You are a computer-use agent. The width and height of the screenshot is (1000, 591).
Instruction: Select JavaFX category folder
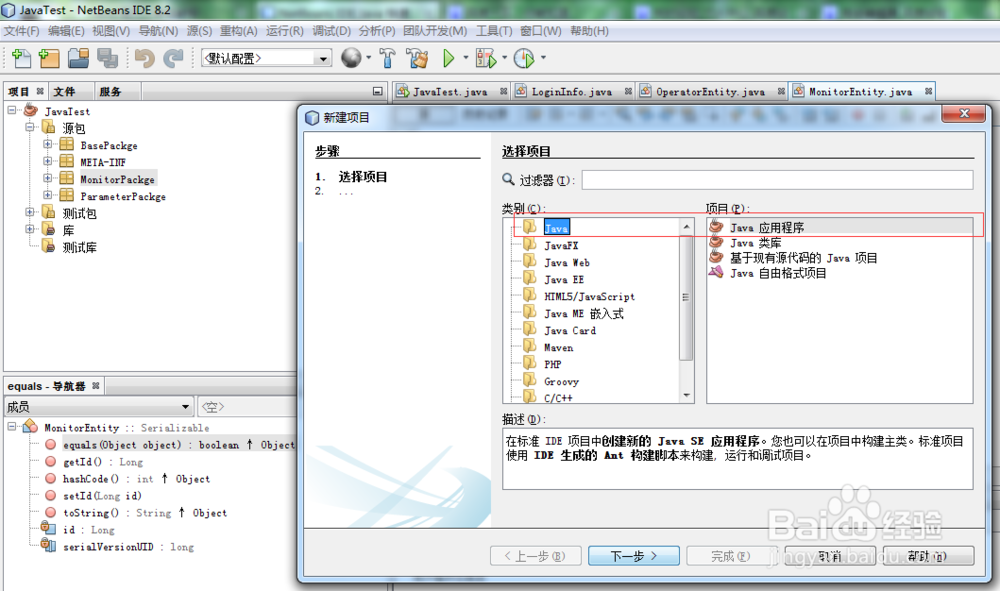(x=561, y=245)
